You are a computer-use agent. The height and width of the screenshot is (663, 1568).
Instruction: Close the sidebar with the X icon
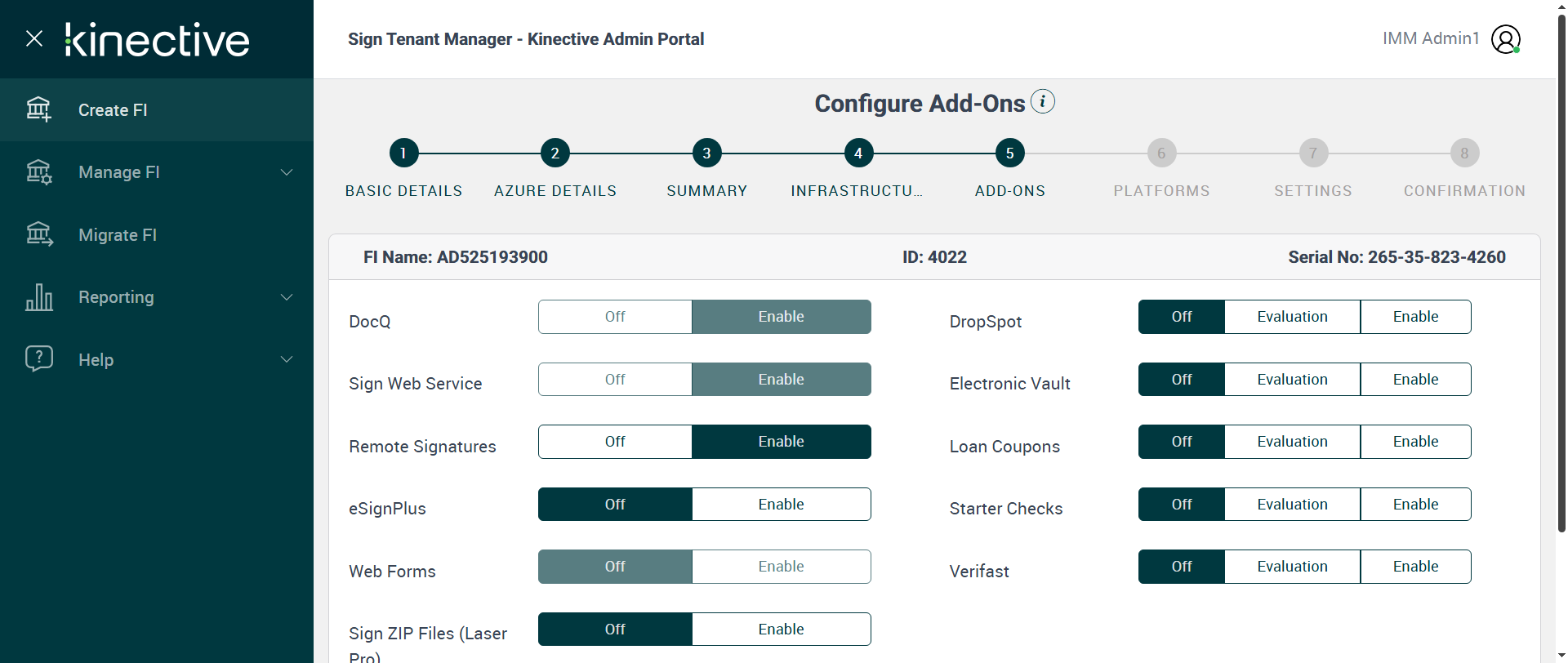pyautogui.click(x=34, y=38)
